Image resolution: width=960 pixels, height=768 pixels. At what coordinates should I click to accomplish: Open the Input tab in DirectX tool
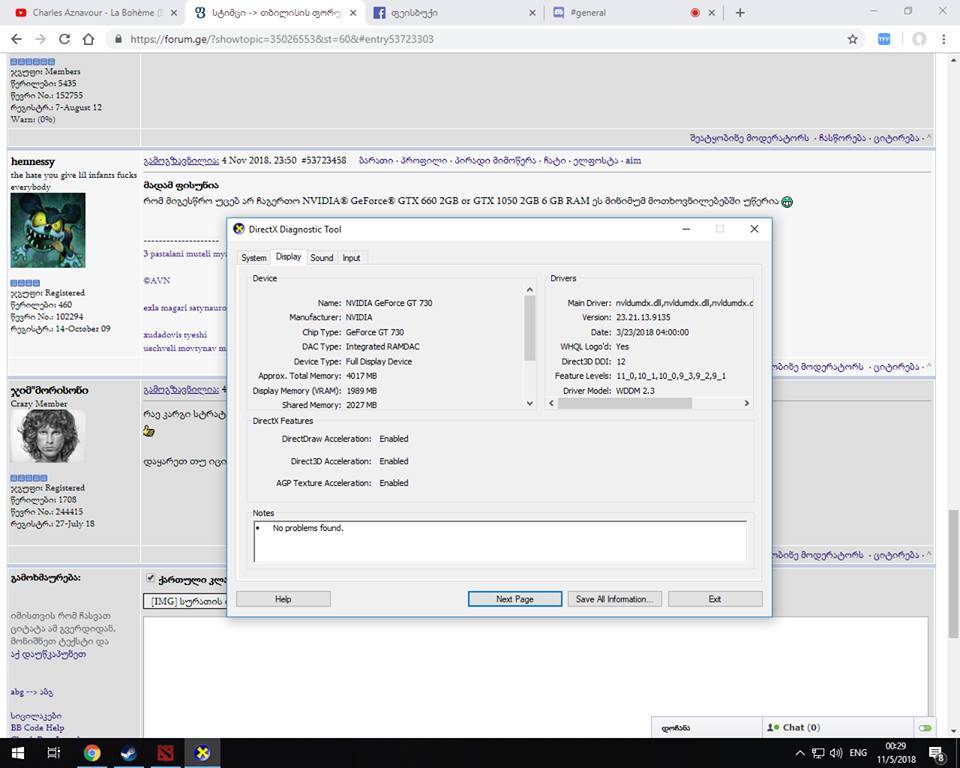click(351, 258)
